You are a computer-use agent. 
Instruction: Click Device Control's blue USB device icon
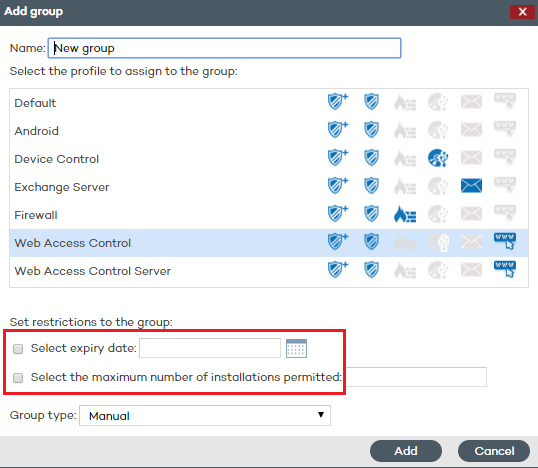point(438,158)
